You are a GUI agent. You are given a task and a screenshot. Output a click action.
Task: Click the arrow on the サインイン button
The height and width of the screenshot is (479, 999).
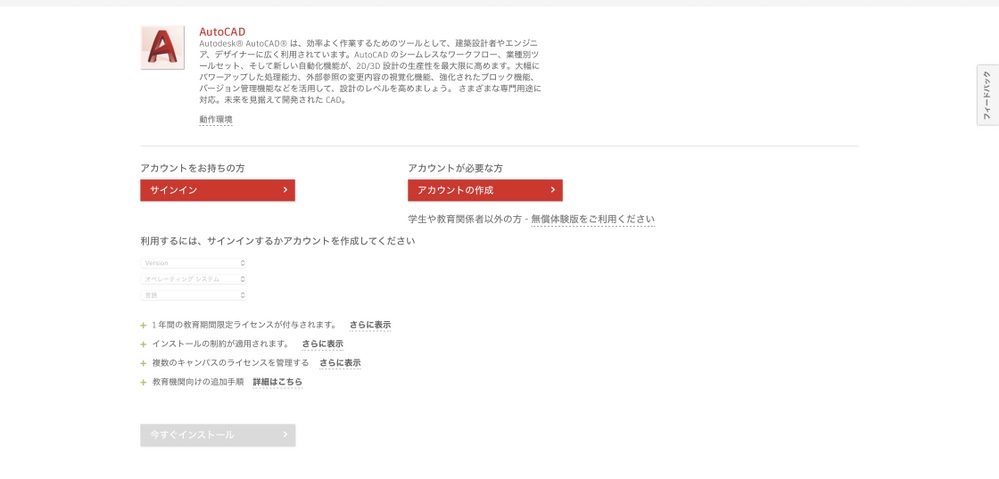285,190
